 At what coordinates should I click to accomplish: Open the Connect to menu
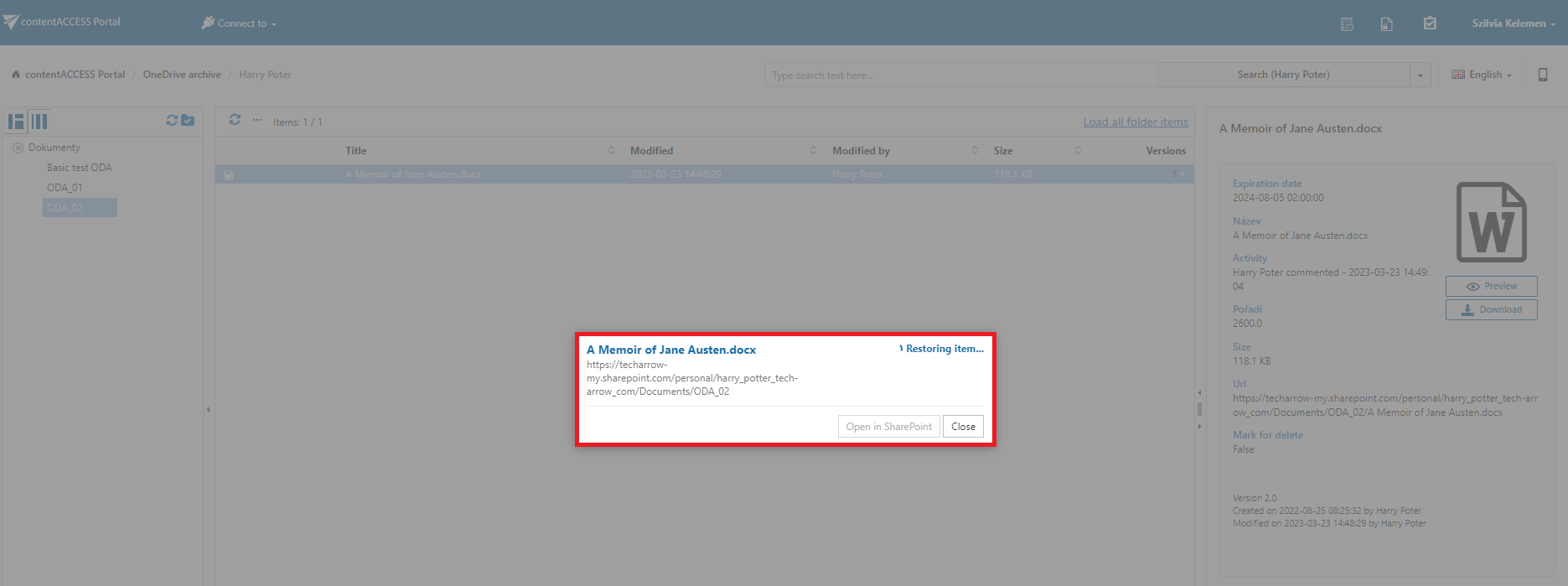point(240,23)
